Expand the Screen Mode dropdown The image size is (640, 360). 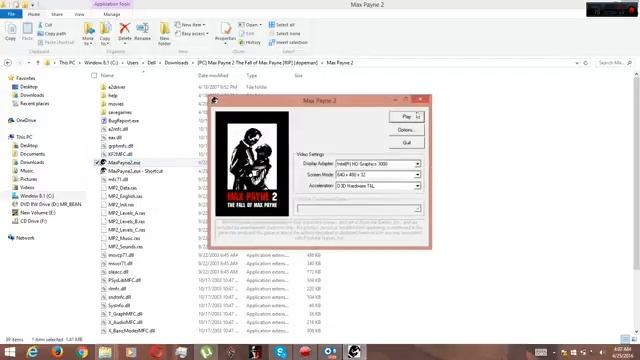coord(417,175)
